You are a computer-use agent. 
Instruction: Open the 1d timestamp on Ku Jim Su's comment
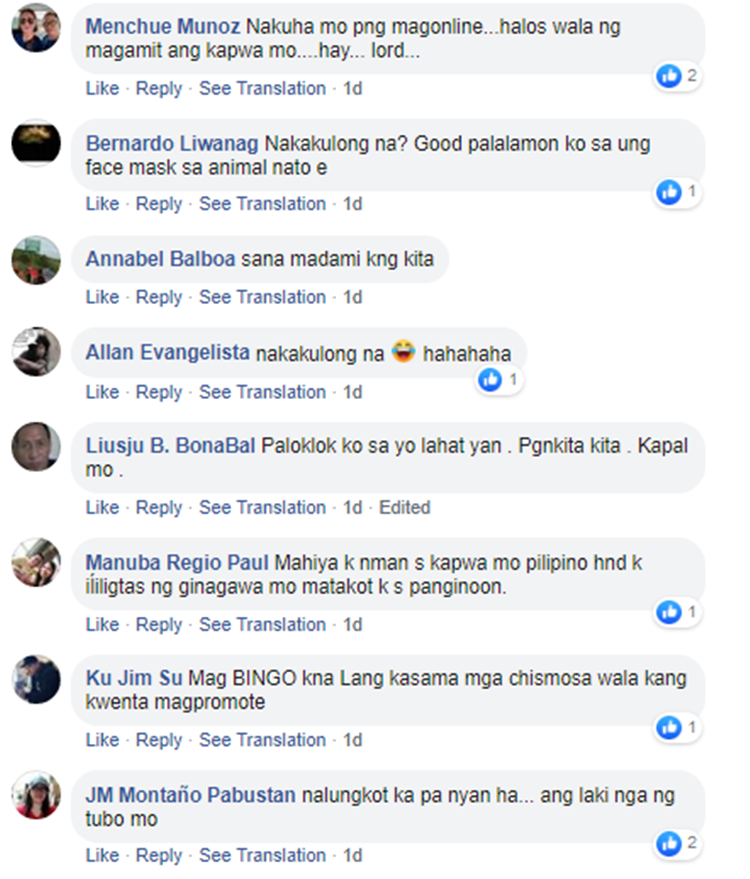(x=353, y=740)
